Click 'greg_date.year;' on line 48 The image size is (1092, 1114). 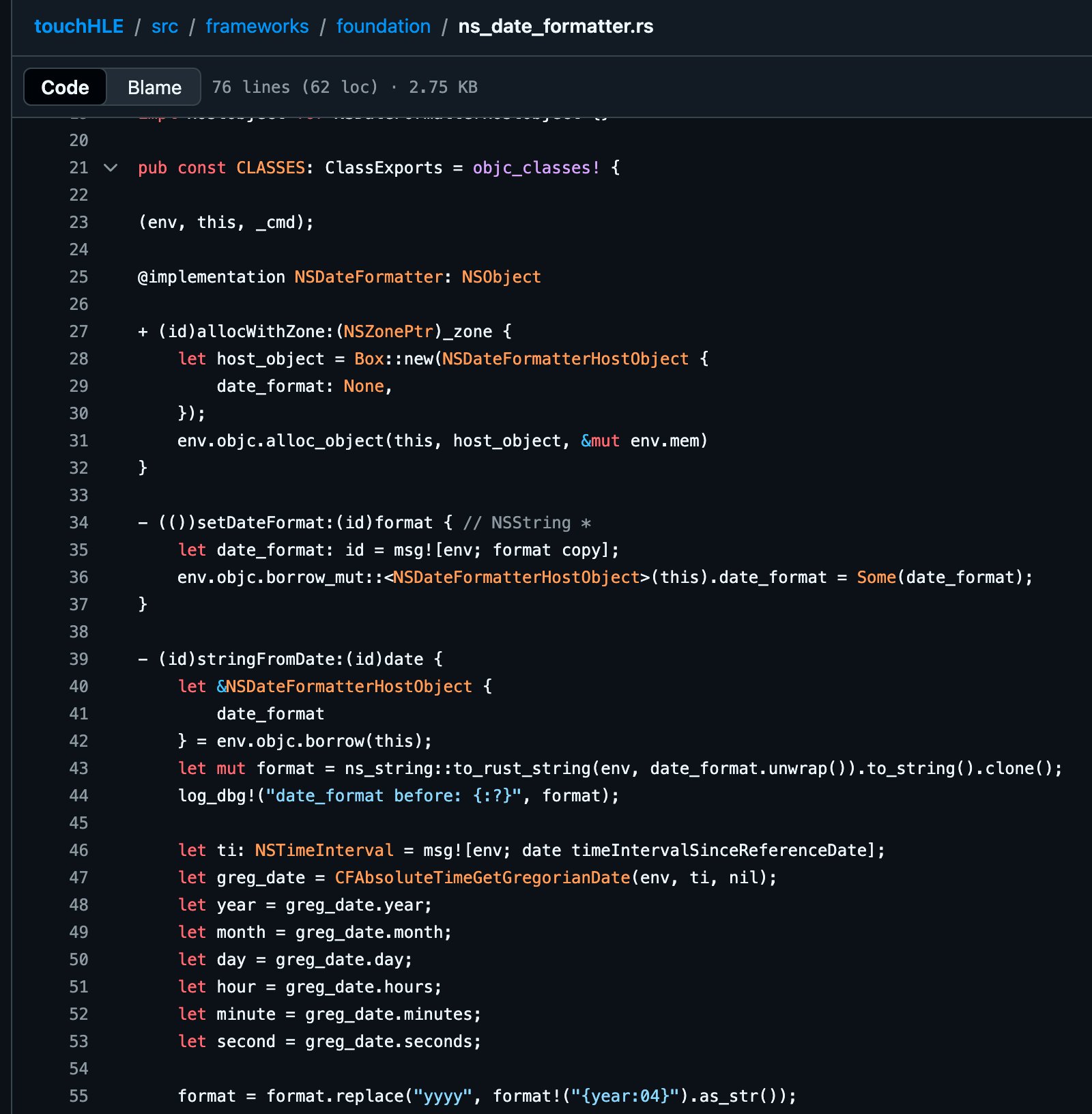point(359,905)
